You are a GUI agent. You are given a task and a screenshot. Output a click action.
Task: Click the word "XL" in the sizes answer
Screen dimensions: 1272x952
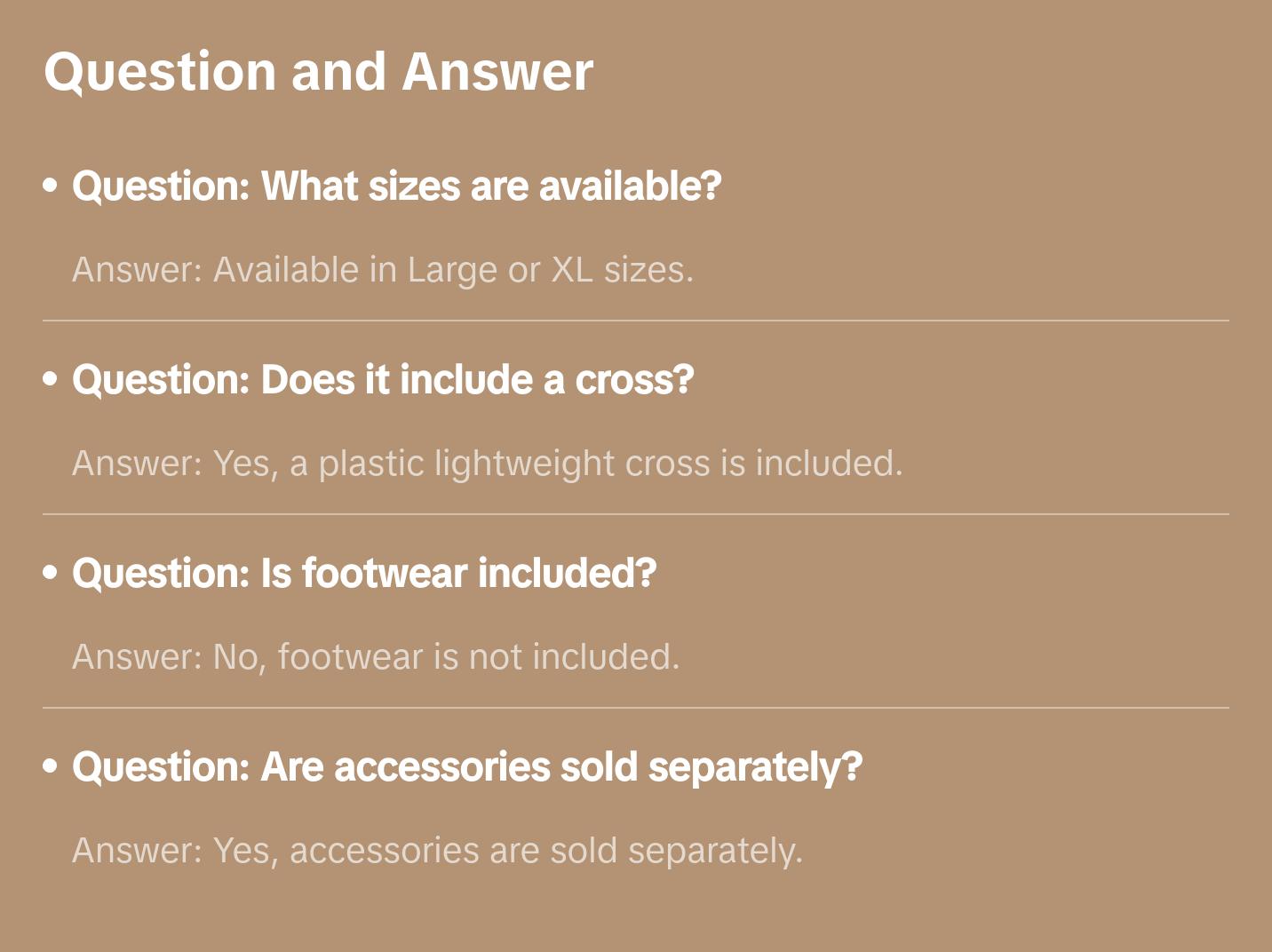[x=572, y=270]
